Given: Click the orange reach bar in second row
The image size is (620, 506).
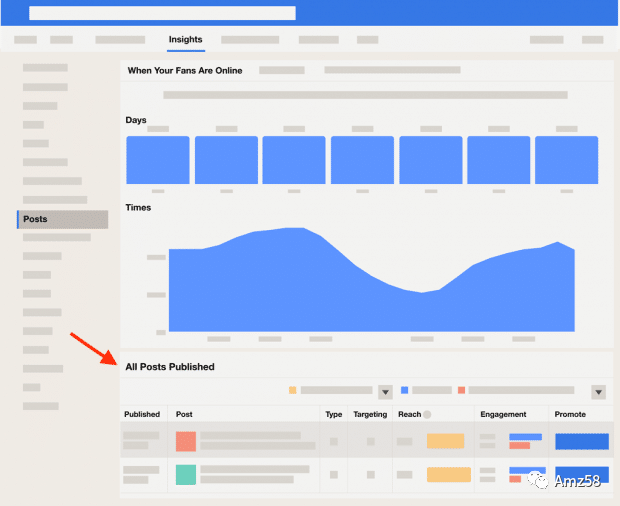Looking at the screenshot, I should 448,475.
